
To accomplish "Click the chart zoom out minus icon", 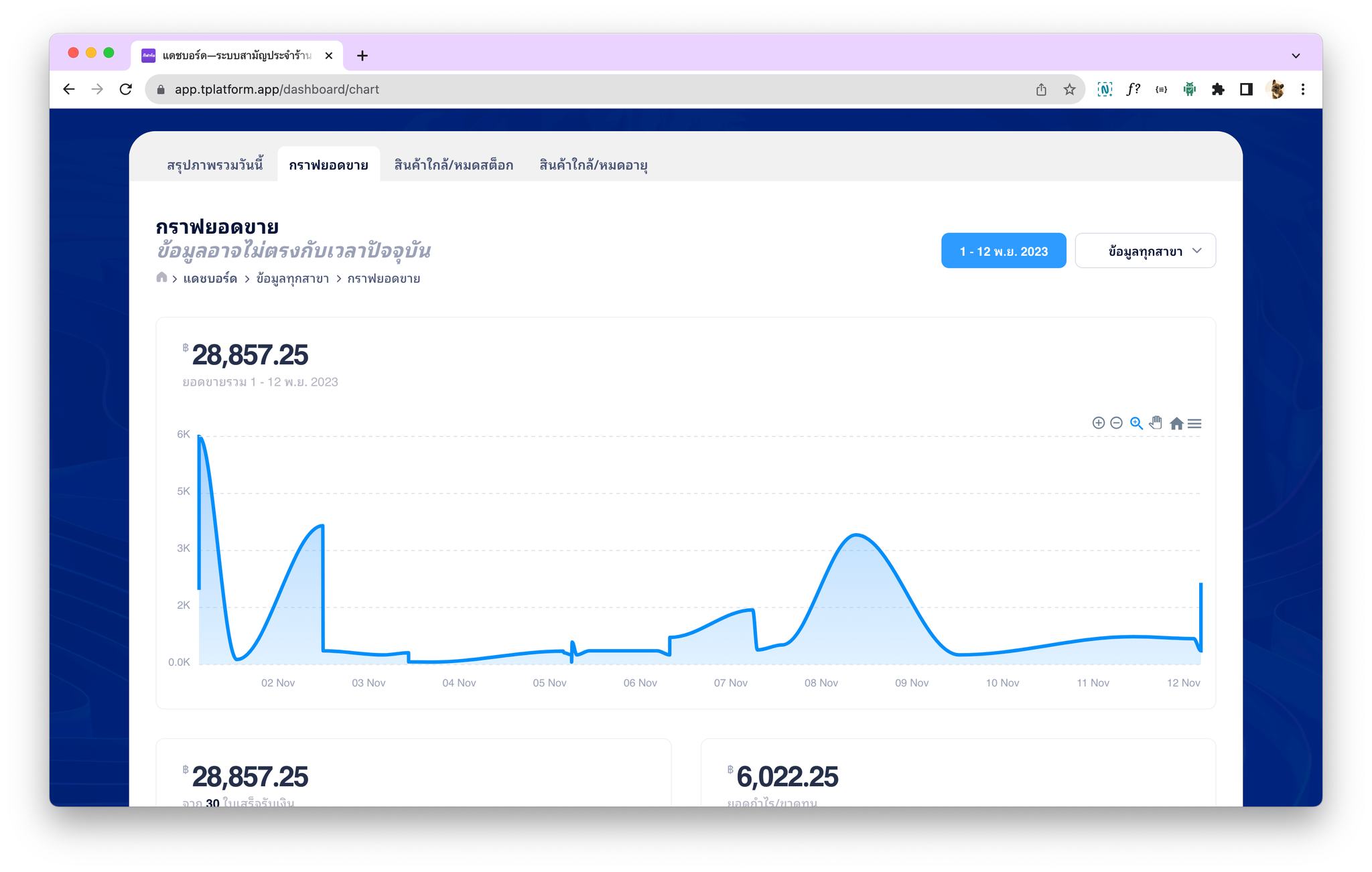I will point(1116,423).
